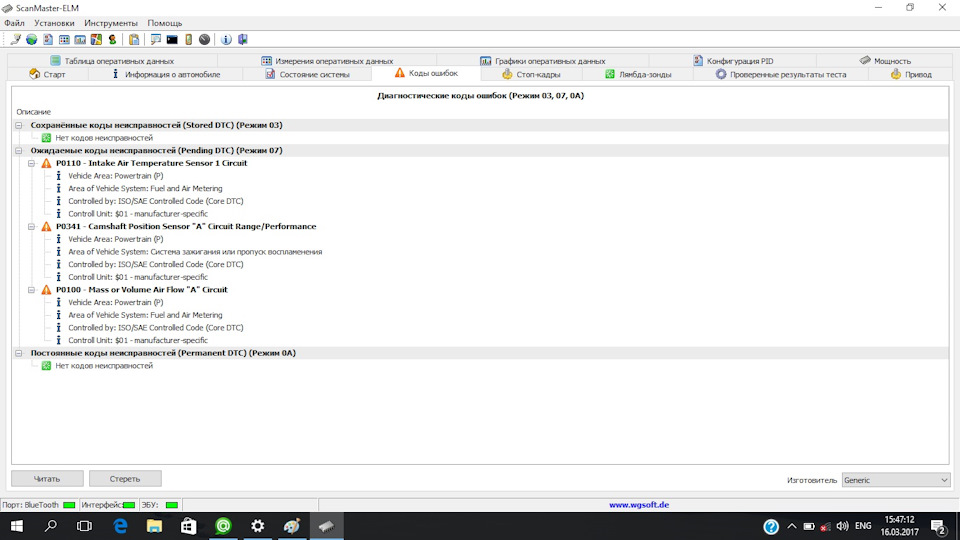
Task: Click the person figure toolbar icon
Action: pyautogui.click(x=112, y=40)
